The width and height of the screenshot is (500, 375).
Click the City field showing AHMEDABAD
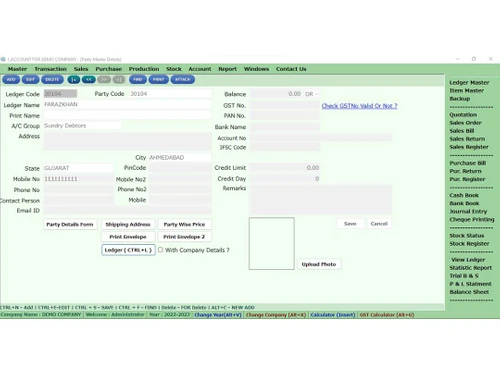(x=180, y=157)
